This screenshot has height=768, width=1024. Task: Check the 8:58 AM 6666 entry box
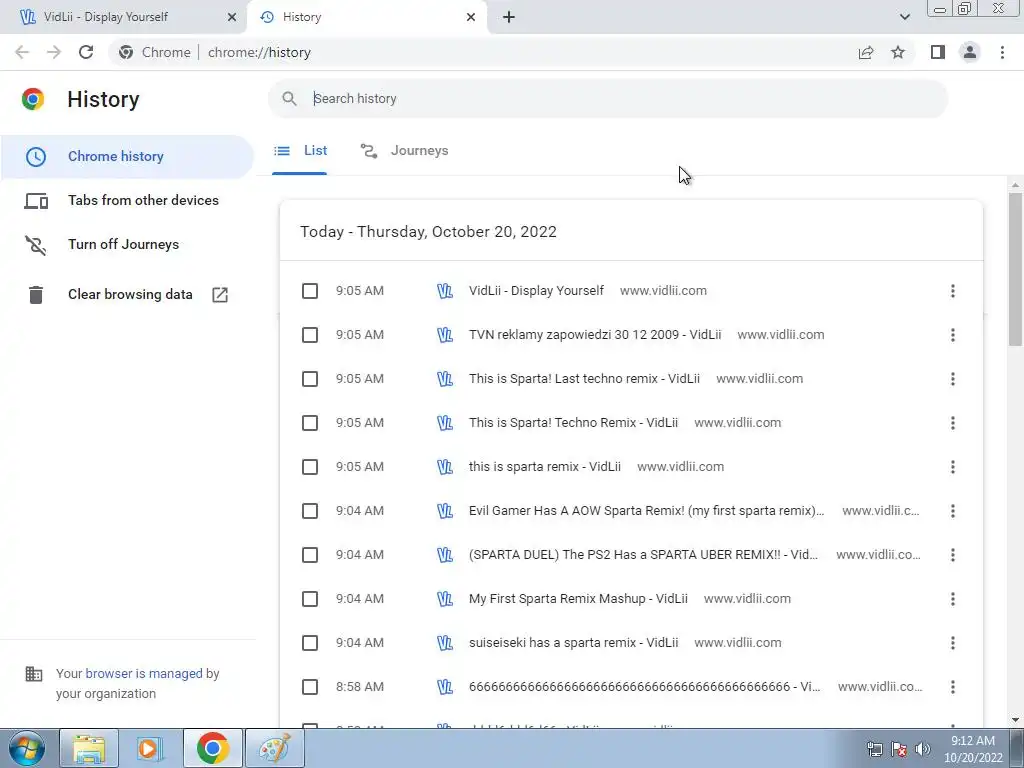pyautogui.click(x=310, y=687)
